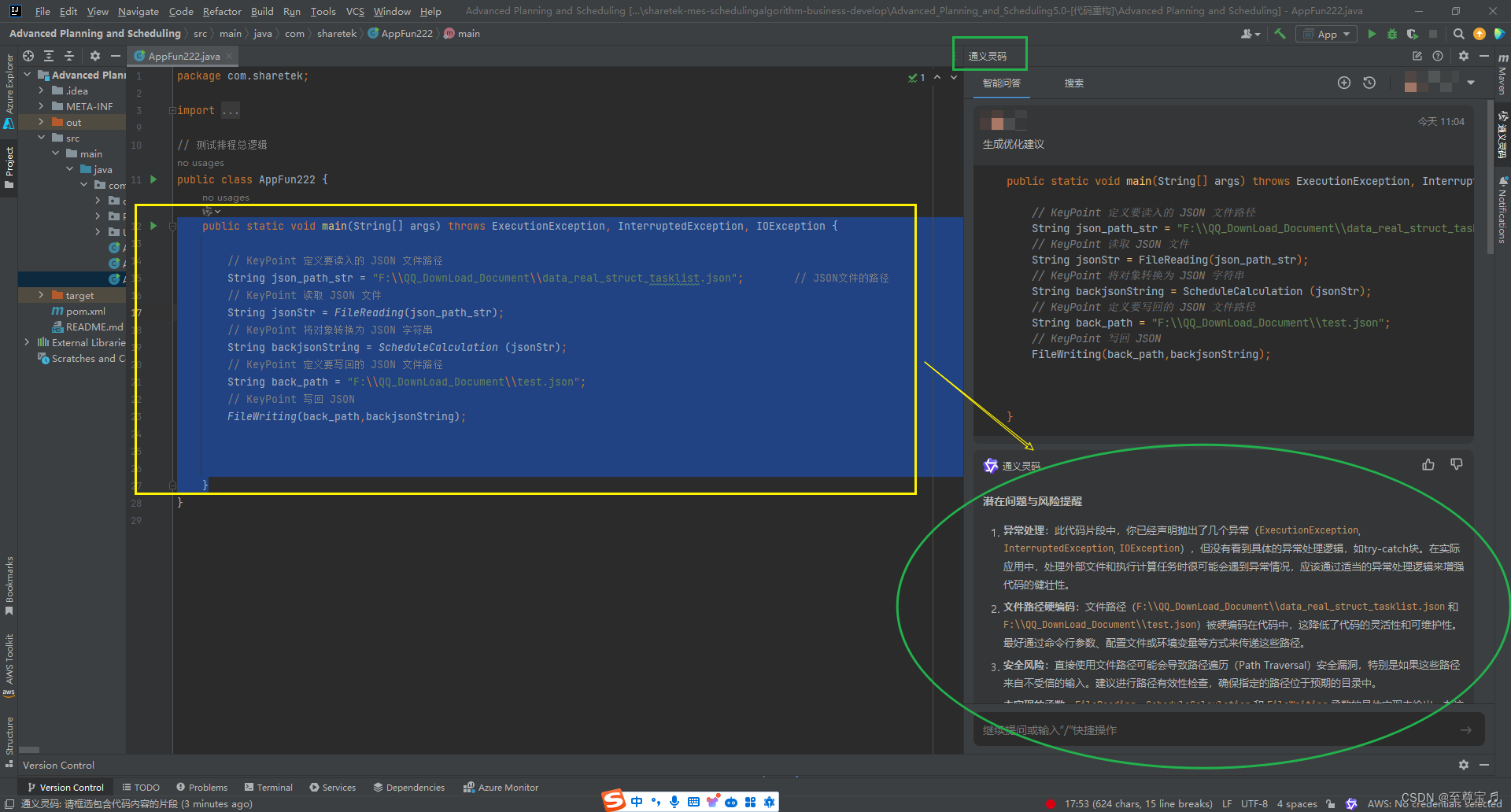Toggle Sogou punctuation mode icon
This screenshot has width=1511, height=812.
[x=656, y=802]
